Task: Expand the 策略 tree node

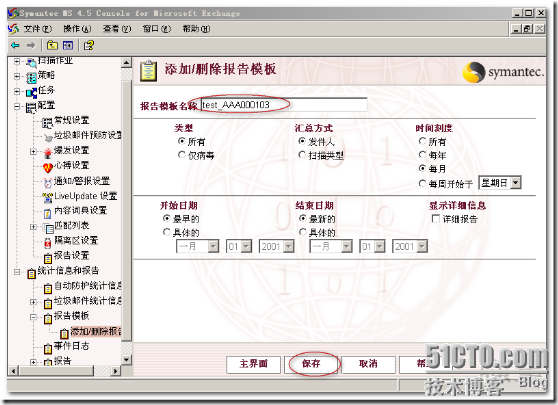Action: 17,76
